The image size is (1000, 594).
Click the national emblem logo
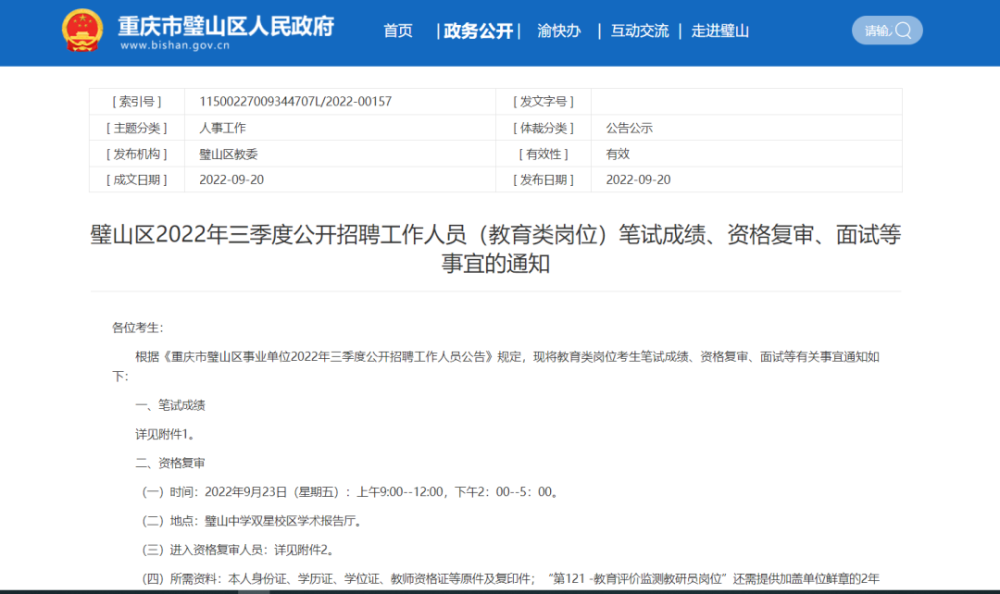point(82,30)
